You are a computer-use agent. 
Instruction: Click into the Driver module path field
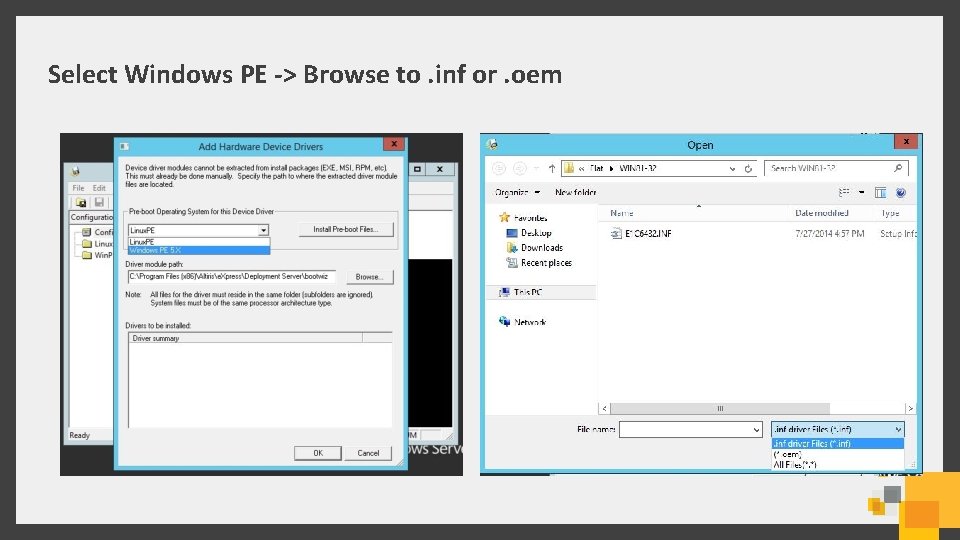pyautogui.click(x=232, y=277)
